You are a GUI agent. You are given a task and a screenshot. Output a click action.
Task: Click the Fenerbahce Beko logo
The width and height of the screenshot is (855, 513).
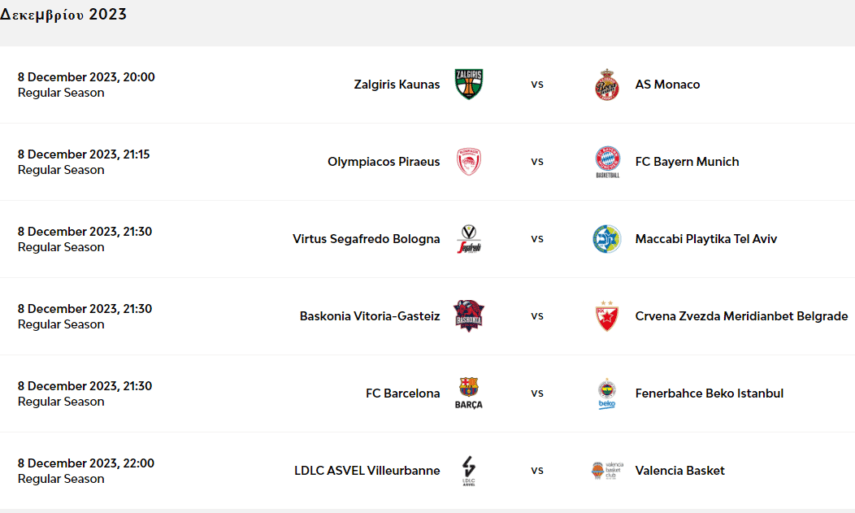[607, 393]
